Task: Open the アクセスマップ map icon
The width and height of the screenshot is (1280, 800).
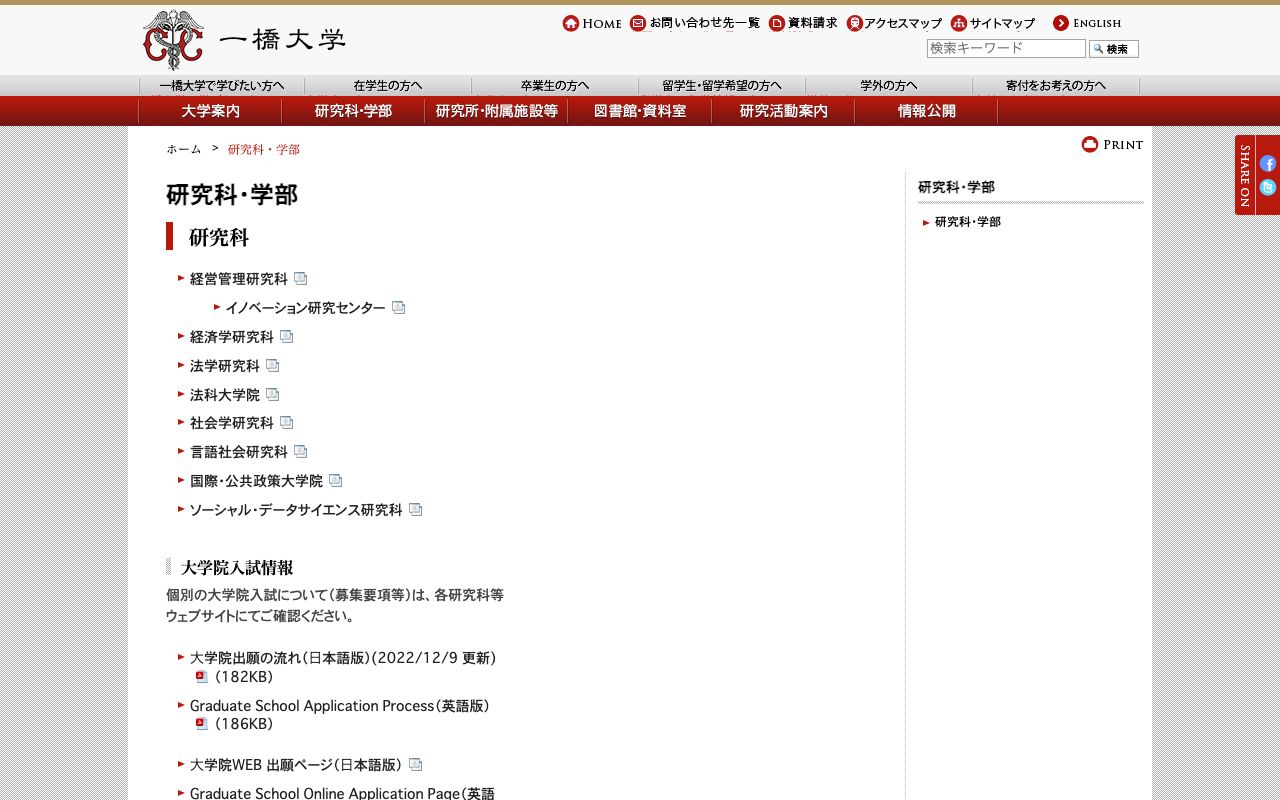Action: pyautogui.click(x=853, y=22)
